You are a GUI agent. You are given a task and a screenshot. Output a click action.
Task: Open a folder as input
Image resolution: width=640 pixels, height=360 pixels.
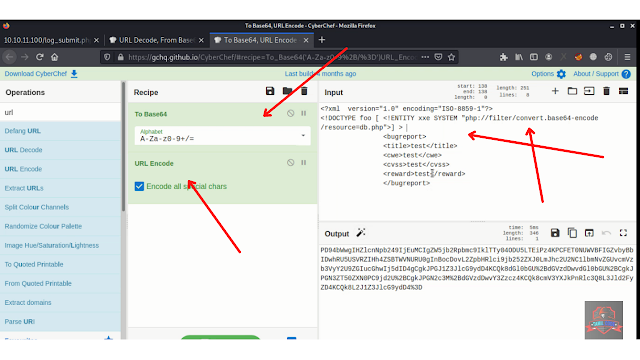point(572,91)
